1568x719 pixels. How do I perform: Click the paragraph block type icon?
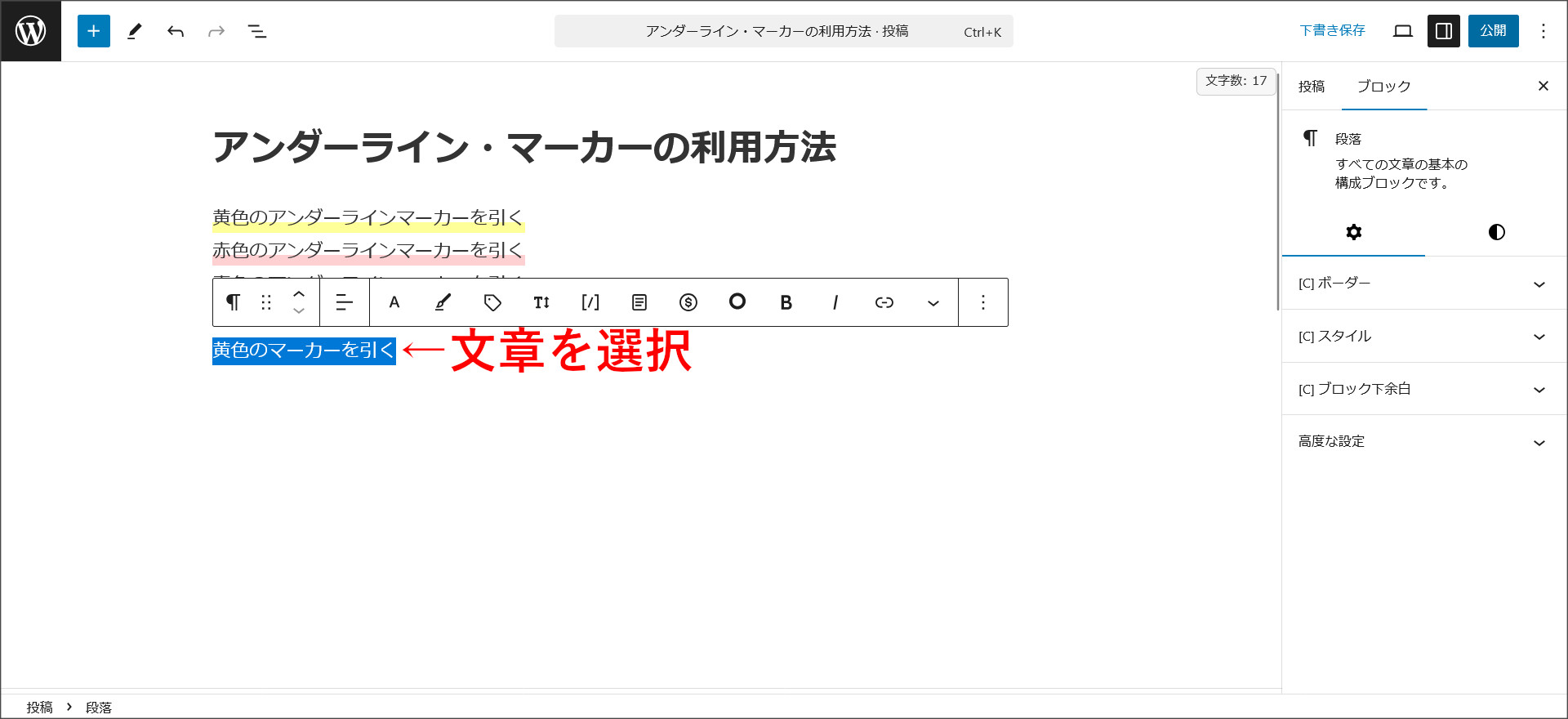(234, 302)
